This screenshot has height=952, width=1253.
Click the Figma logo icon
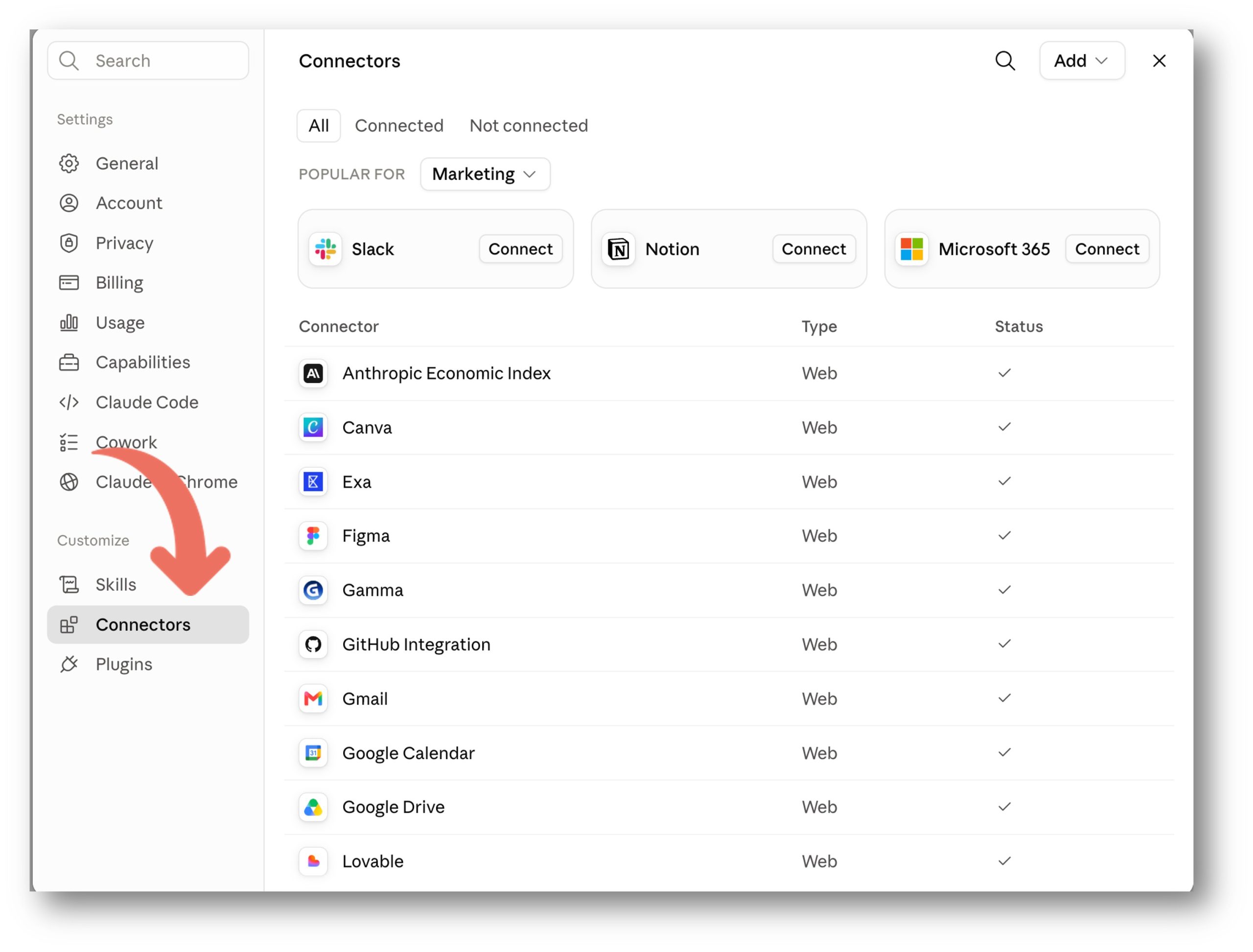click(x=313, y=536)
